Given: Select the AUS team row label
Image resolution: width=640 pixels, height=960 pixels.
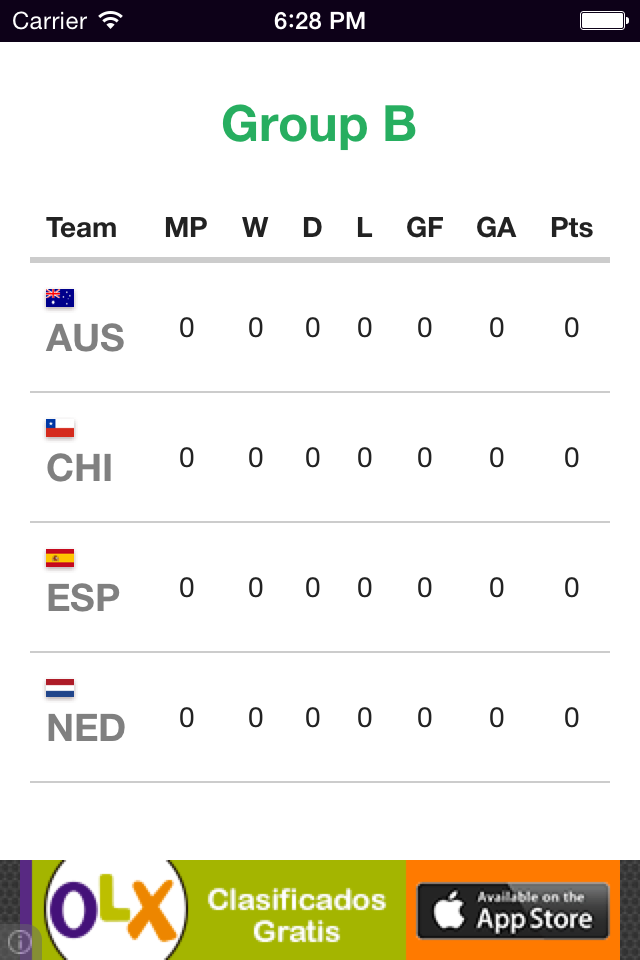Looking at the screenshot, I should 85,337.
